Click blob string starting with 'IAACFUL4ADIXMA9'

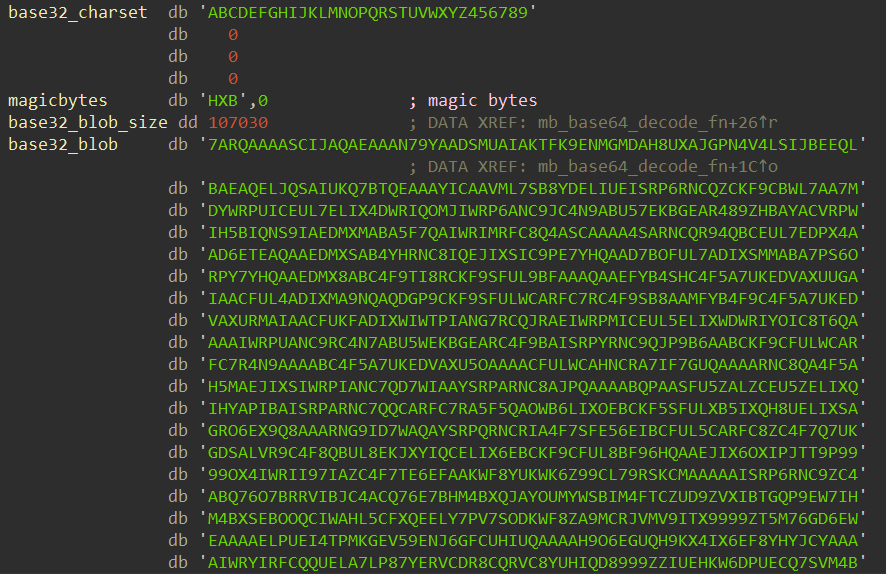pos(533,299)
